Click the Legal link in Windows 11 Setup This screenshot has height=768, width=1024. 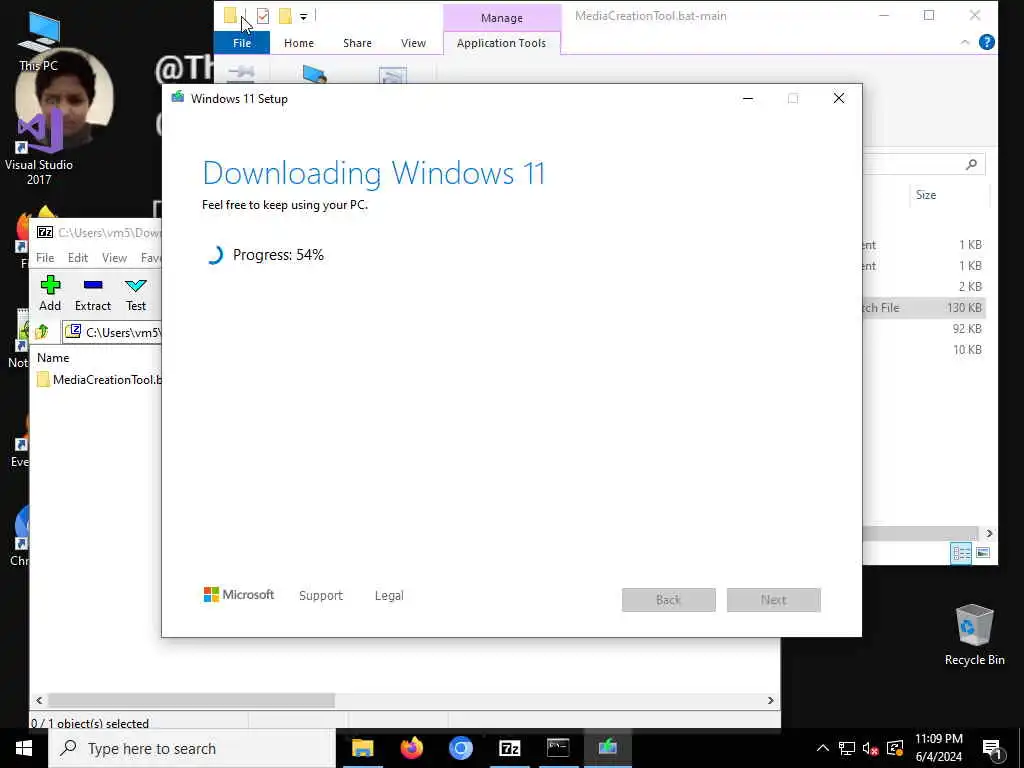[x=389, y=596]
